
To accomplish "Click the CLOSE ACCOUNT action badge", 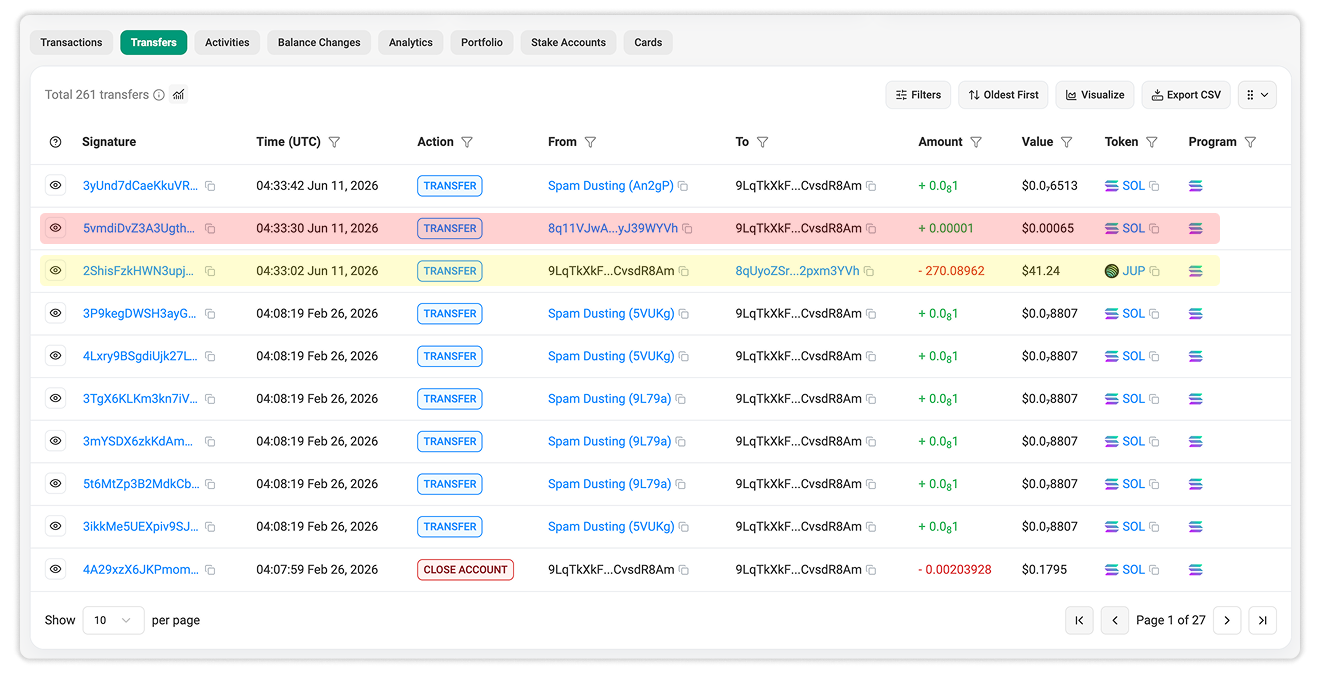I will pos(465,570).
